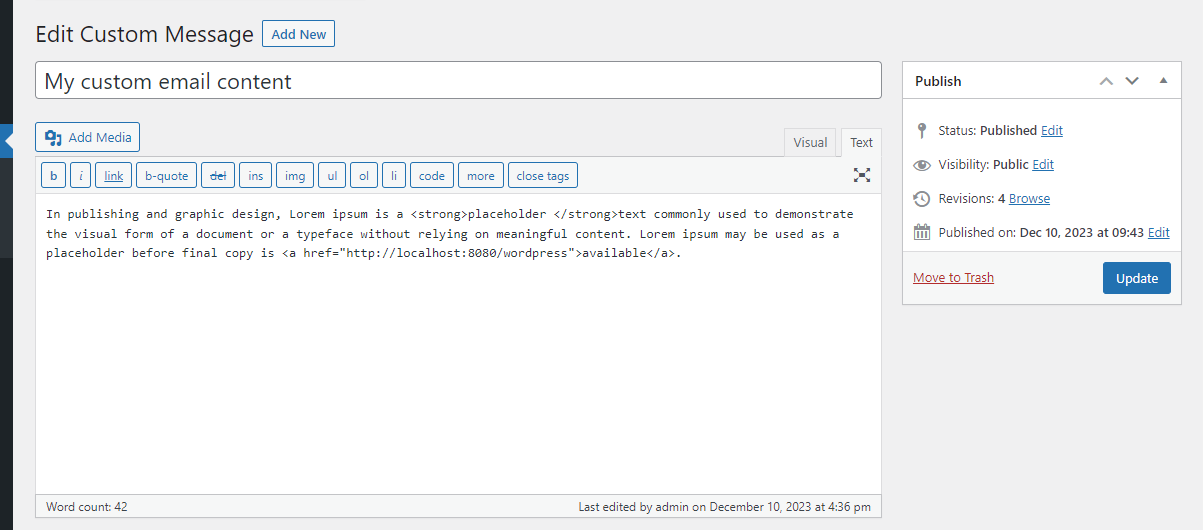Move the Publish panel down

pyautogui.click(x=1132, y=81)
